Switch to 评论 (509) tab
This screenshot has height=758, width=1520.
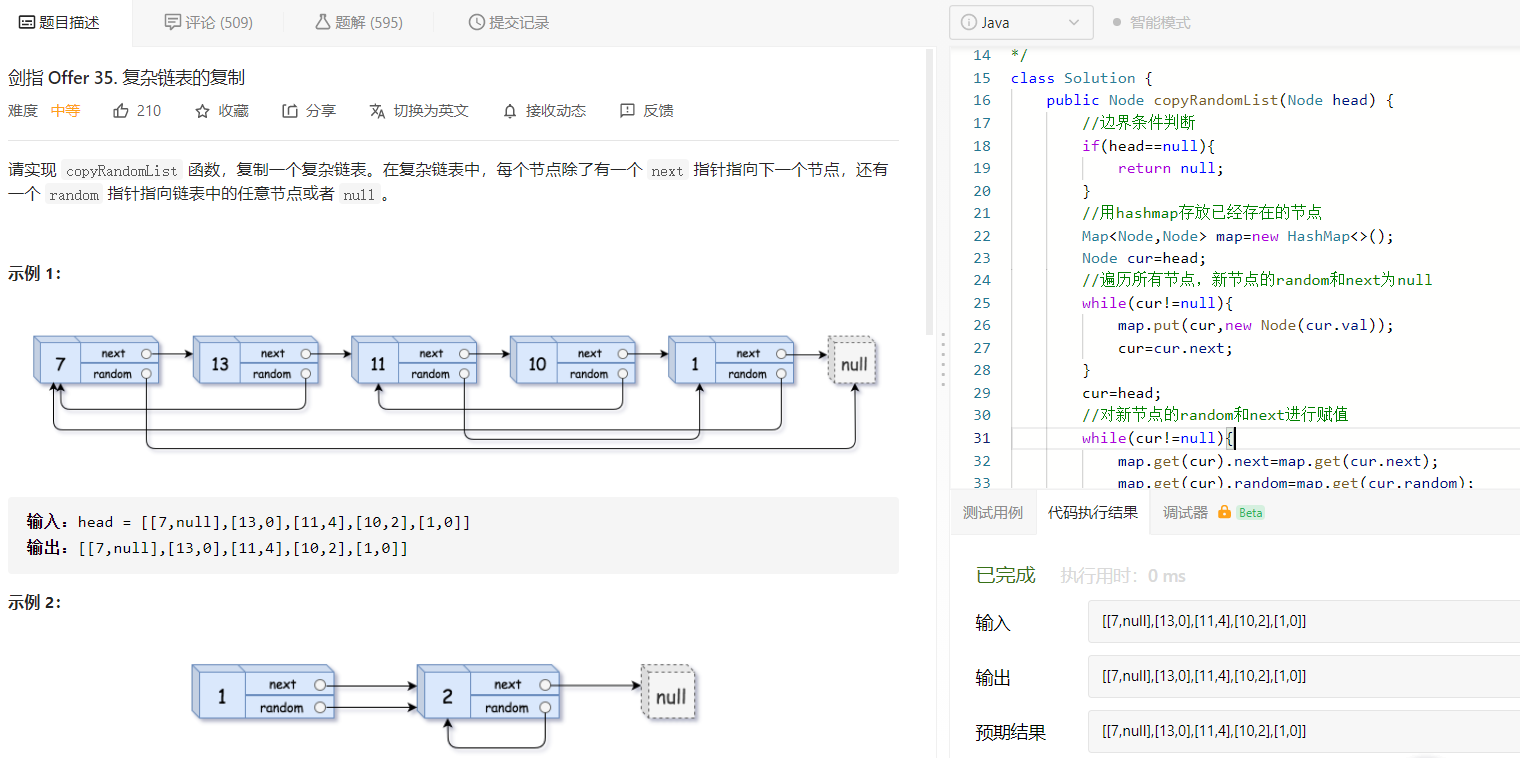click(208, 22)
